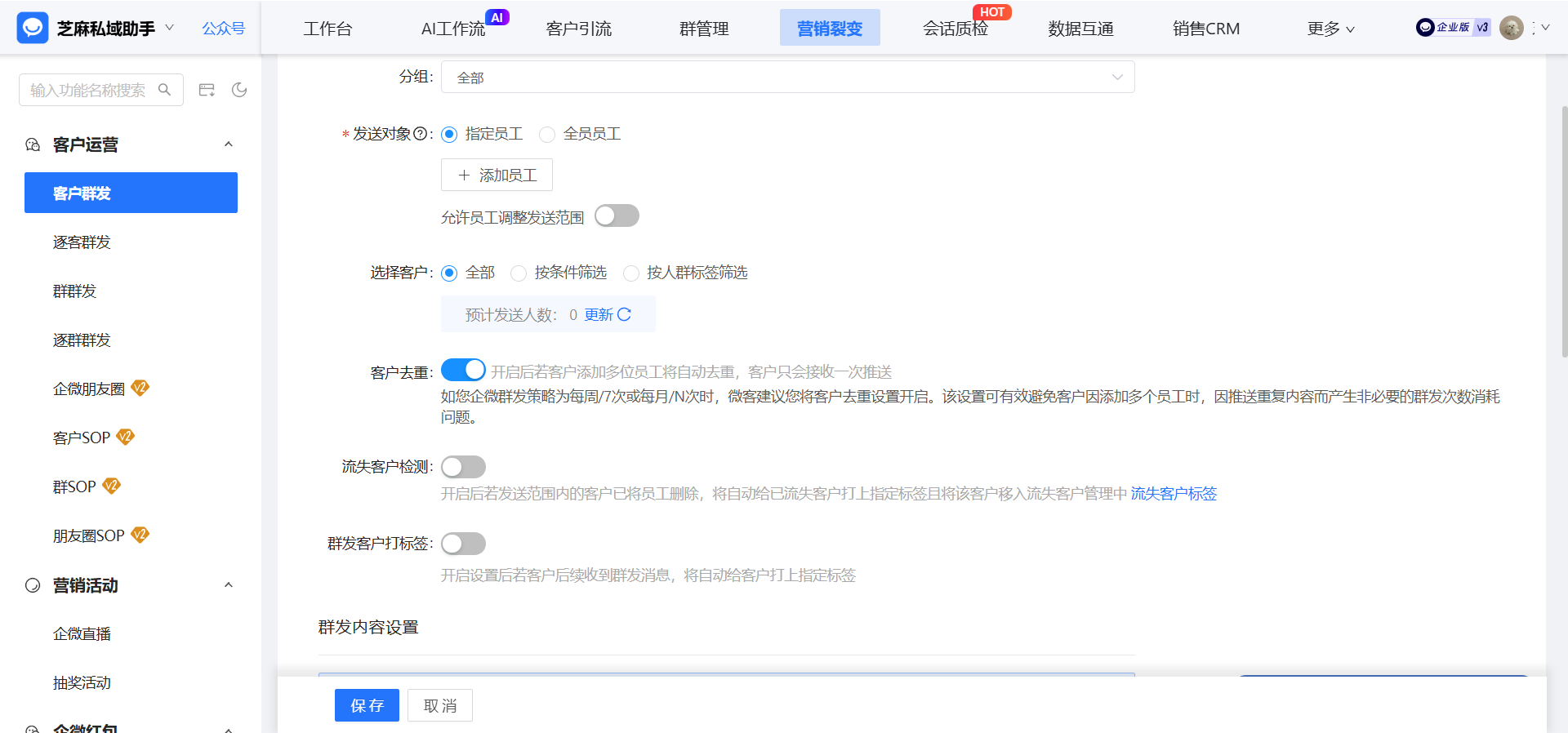Switch to the 工作台 tab
Screen dimensions: 1568x733
(x=327, y=29)
